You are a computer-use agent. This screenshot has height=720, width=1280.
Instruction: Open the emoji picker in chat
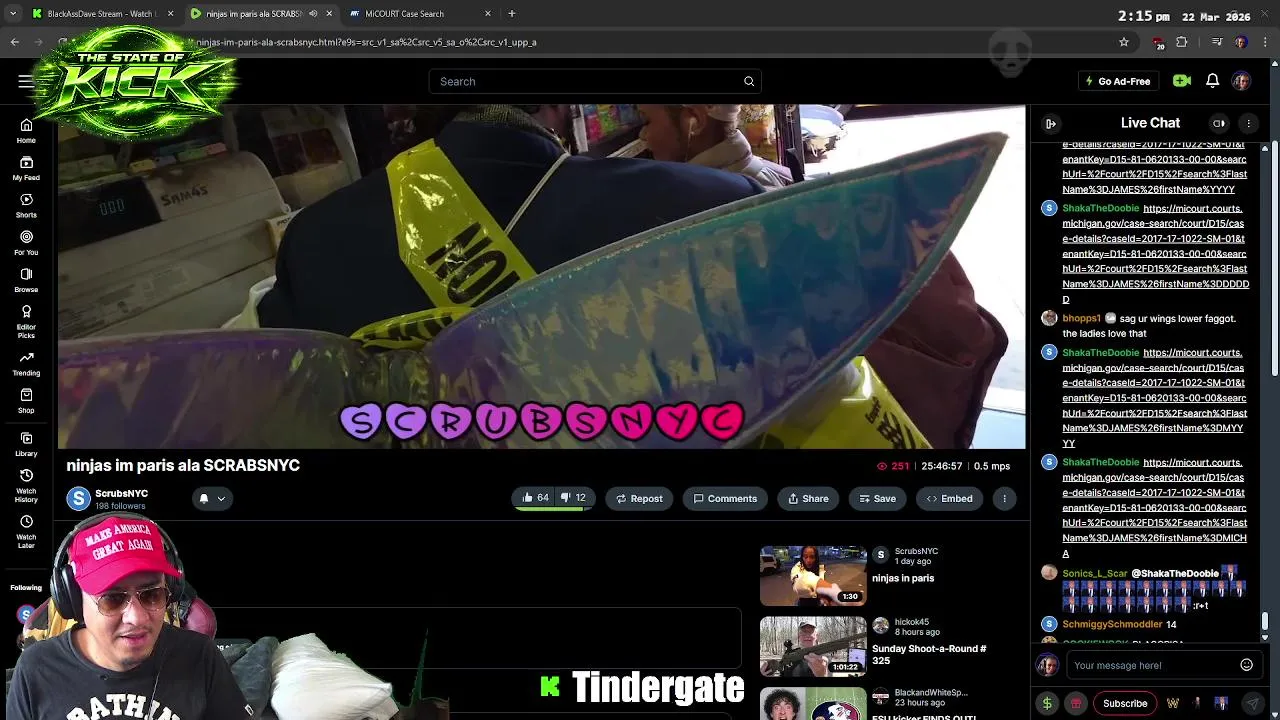1246,665
